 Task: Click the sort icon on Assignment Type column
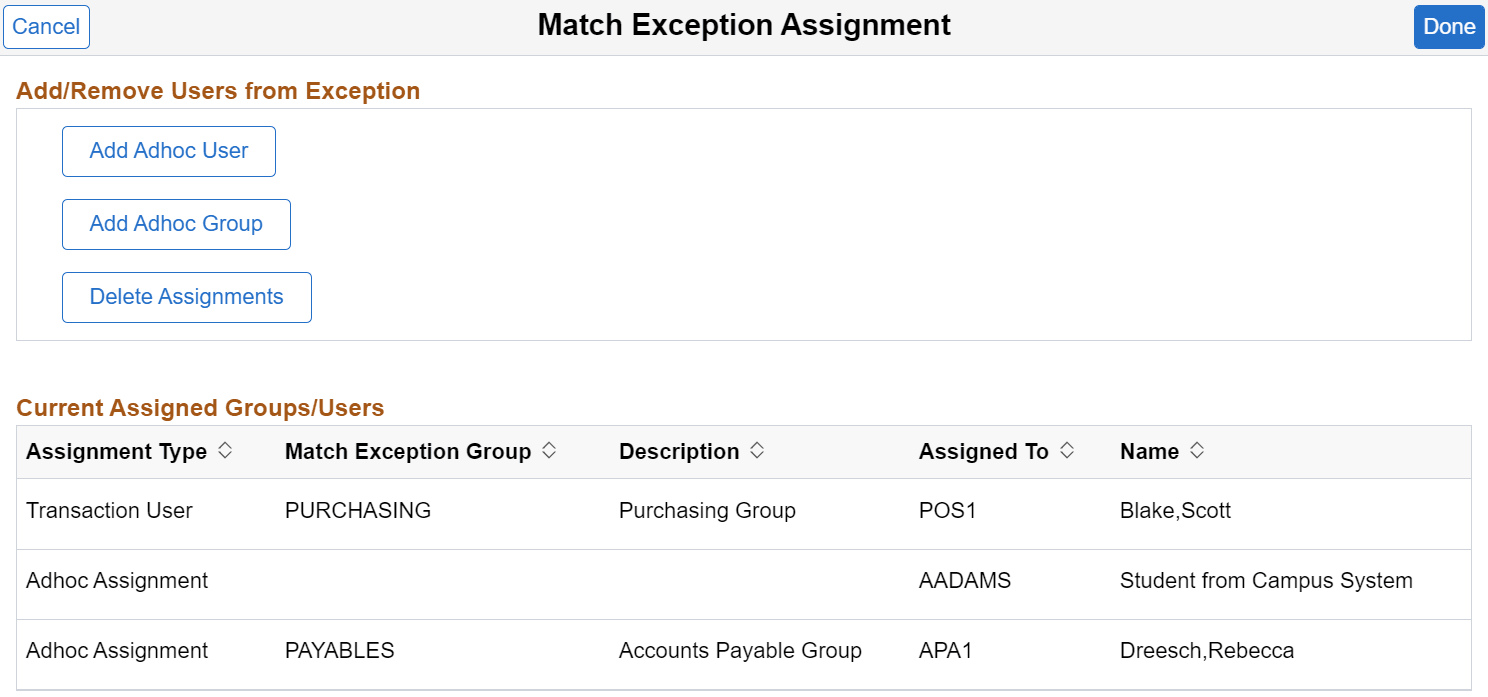coord(226,451)
